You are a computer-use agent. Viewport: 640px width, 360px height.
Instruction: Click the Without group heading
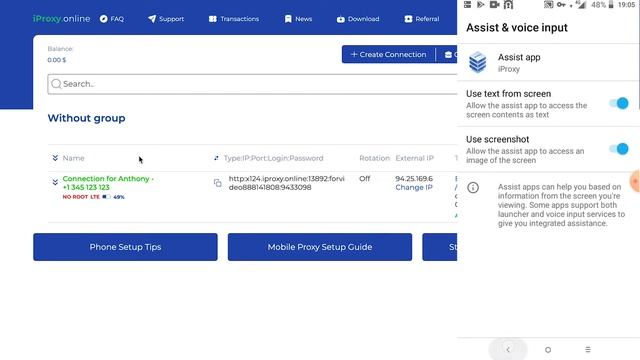click(87, 118)
